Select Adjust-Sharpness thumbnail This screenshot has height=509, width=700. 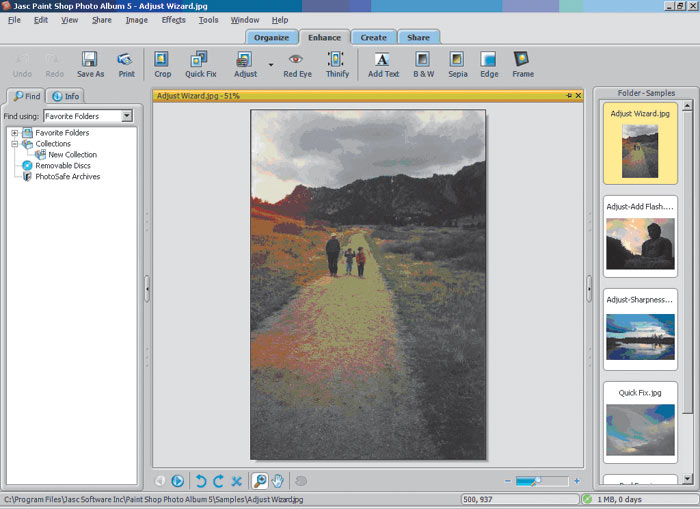[x=640, y=329]
